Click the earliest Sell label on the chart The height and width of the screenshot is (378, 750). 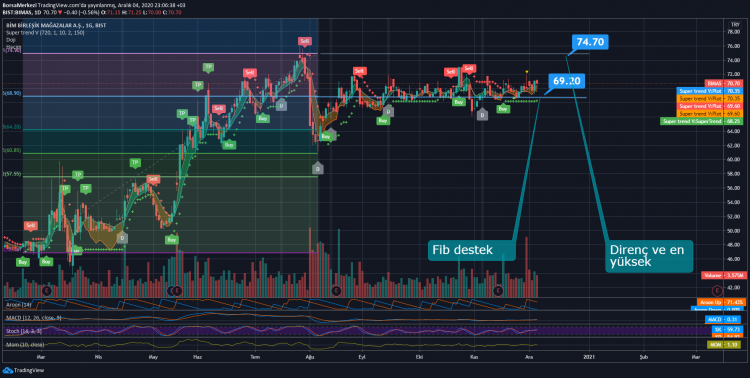click(x=31, y=225)
